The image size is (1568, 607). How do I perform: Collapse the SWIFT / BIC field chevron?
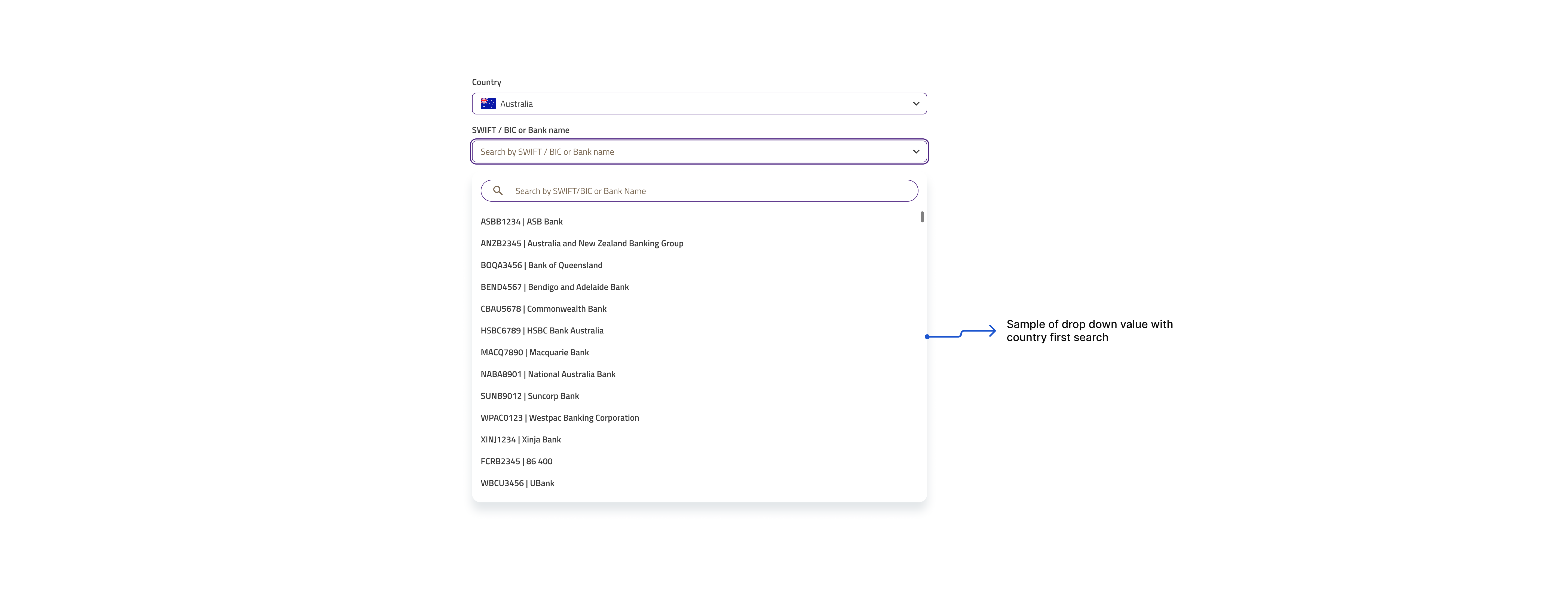(915, 152)
